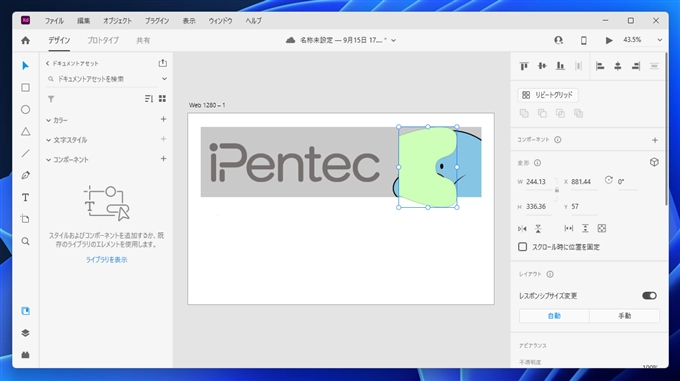
Task: Toggle responsive resize switch
Action: click(649, 296)
